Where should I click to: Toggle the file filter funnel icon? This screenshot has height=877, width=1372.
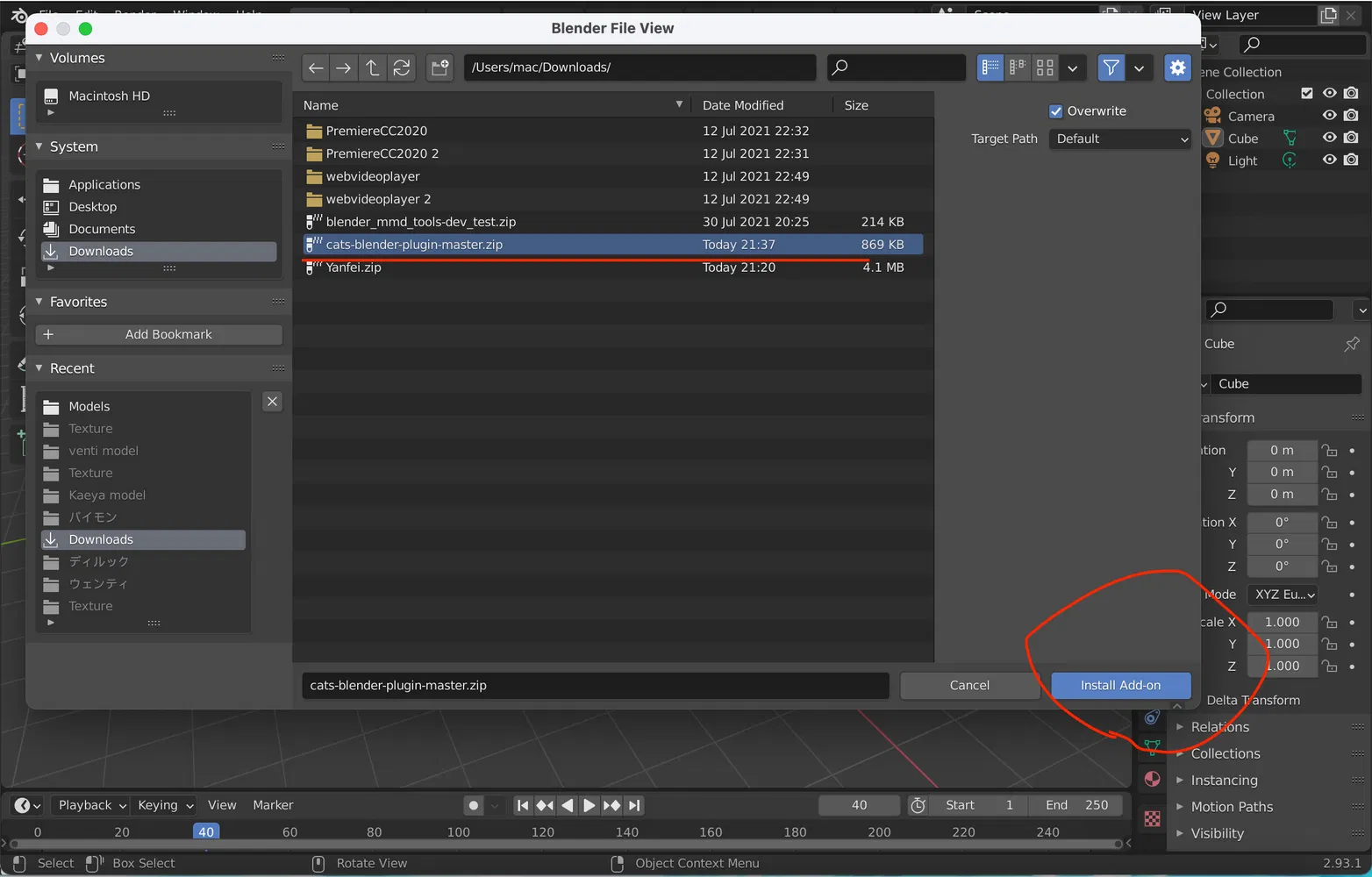tap(1111, 68)
